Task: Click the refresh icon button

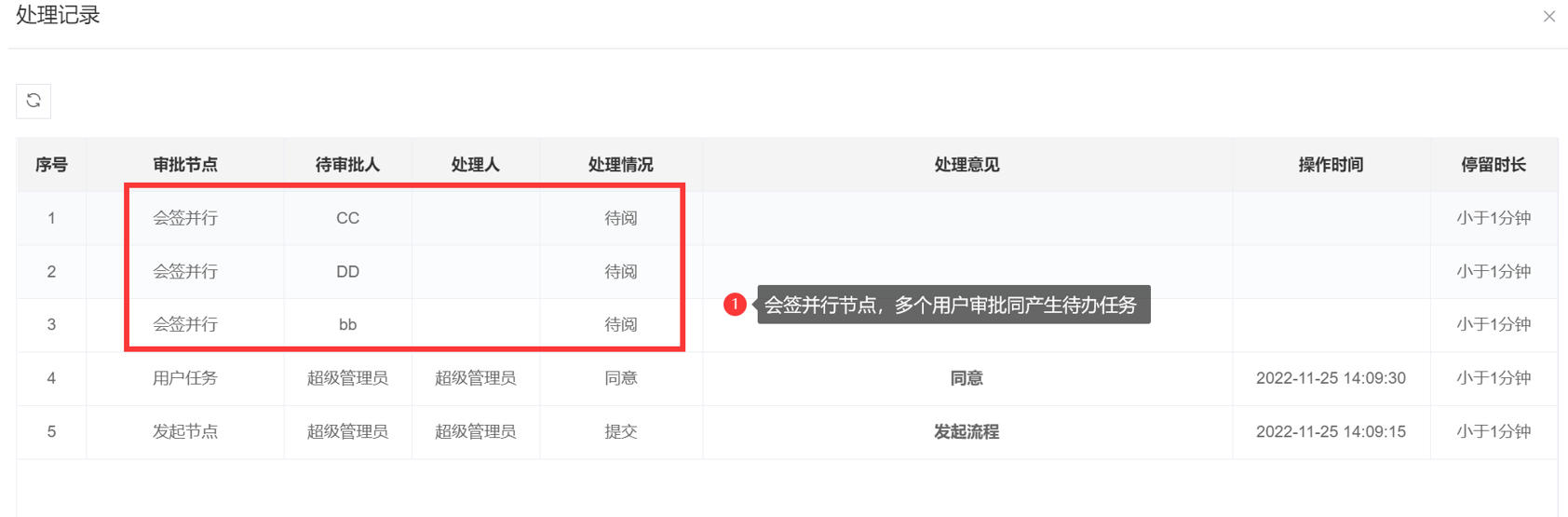Action: pos(34,101)
